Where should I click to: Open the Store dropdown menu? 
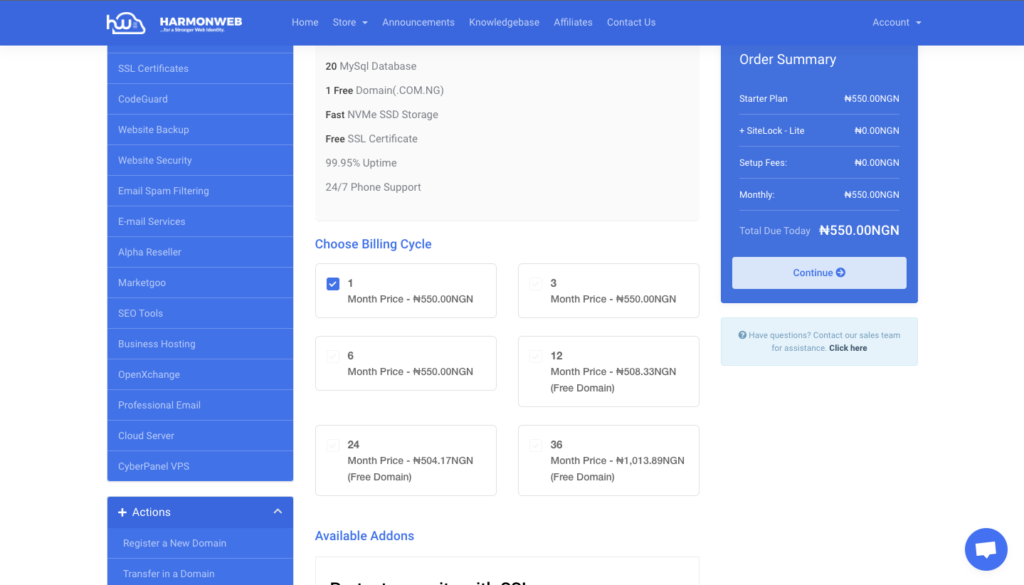350,22
